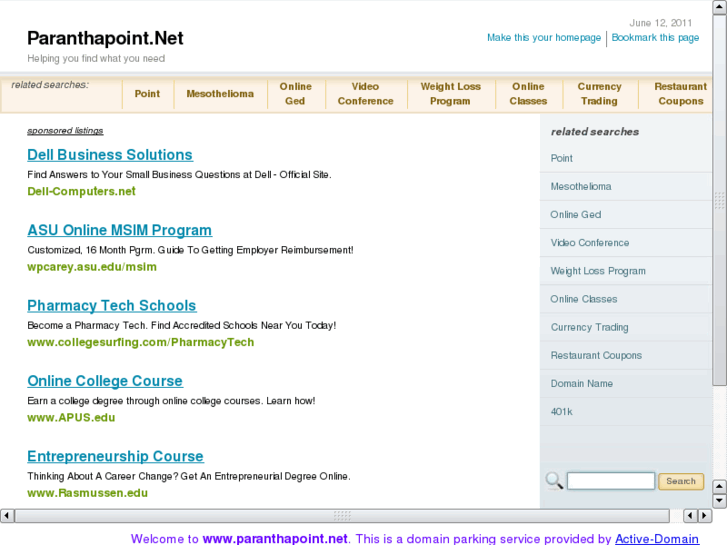727x545 pixels.
Task: Visit www.Rasmussen.edu URL
Action: pyautogui.click(x=88, y=493)
